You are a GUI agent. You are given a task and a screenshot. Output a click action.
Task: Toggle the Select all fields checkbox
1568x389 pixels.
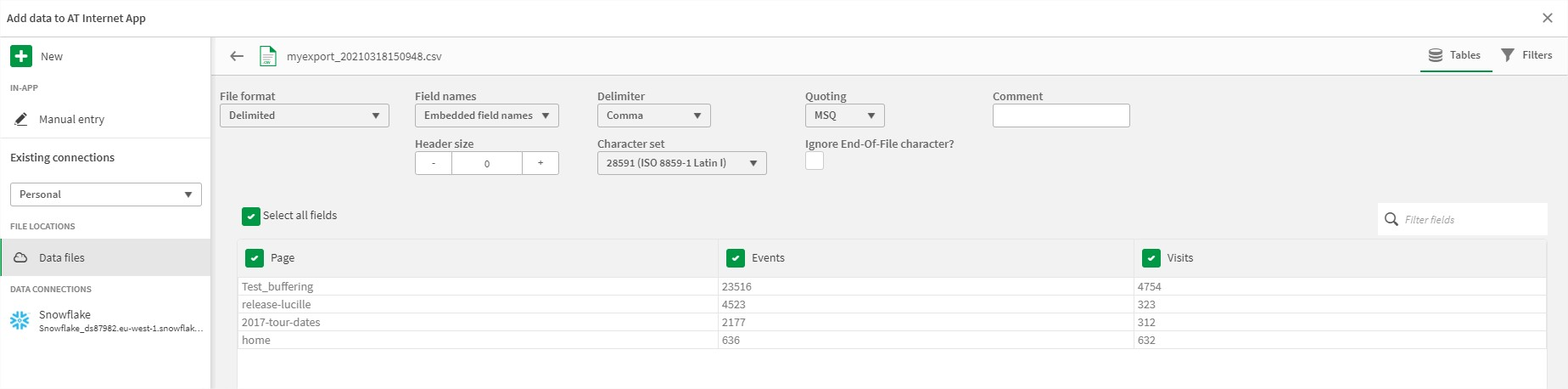coord(251,216)
